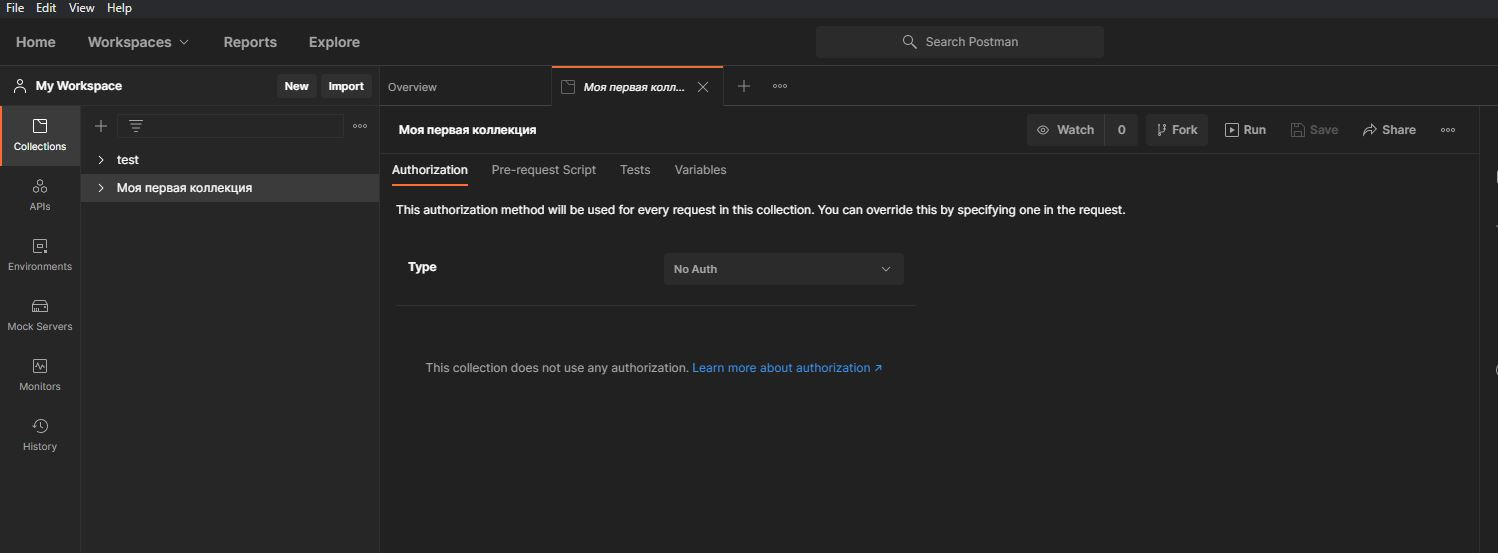
Task: Open the auth Type dropdown showing No Auth
Action: [x=784, y=269]
